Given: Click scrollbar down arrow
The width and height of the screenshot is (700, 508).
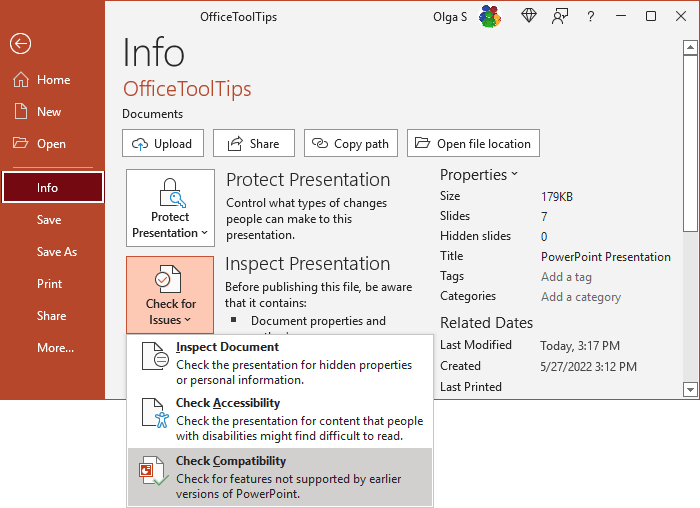Looking at the screenshot, I should click(690, 389).
